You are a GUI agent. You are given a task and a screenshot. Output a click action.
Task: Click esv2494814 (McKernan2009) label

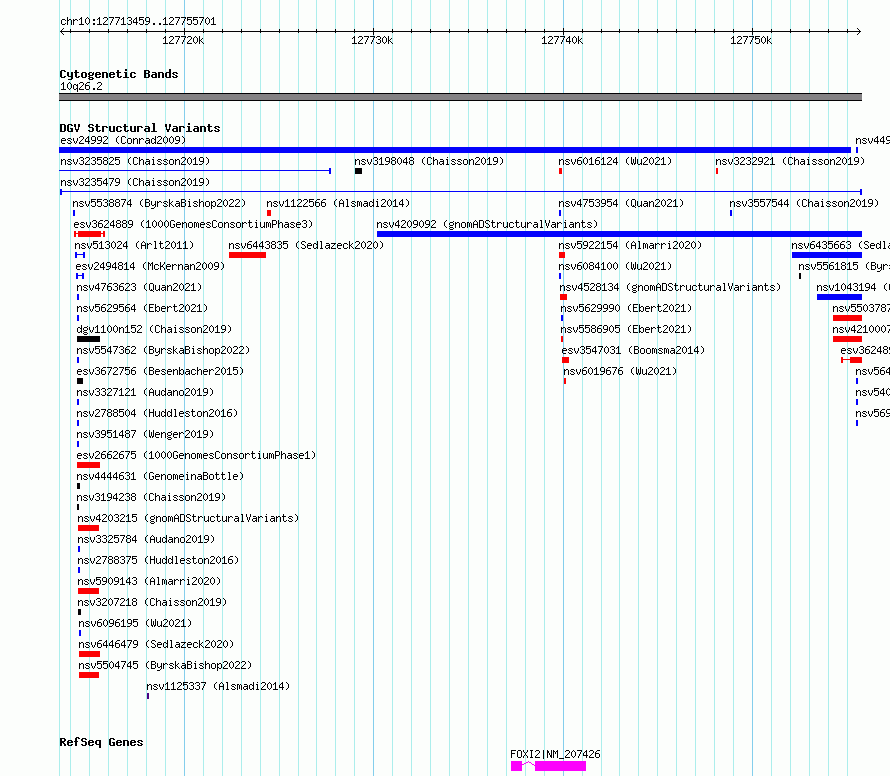tap(150, 266)
